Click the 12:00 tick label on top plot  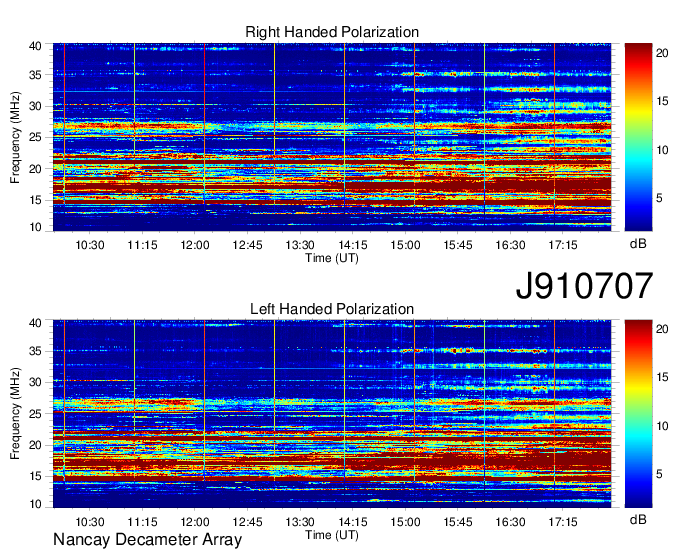[x=195, y=245]
